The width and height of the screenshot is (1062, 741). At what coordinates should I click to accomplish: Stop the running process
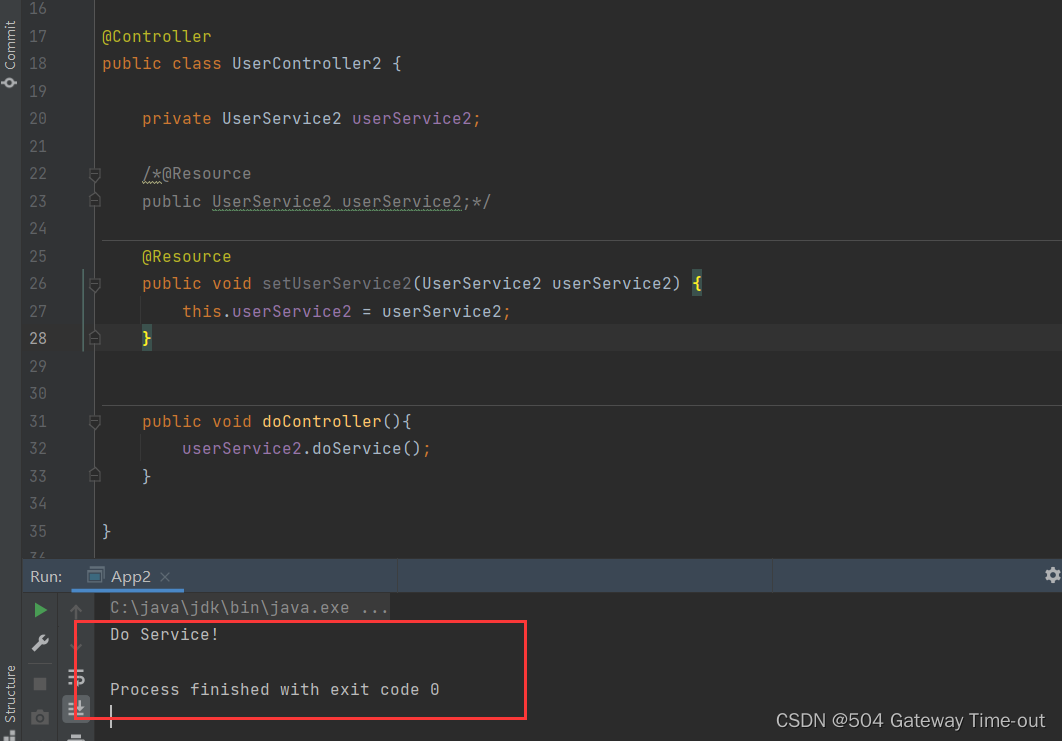(40, 684)
